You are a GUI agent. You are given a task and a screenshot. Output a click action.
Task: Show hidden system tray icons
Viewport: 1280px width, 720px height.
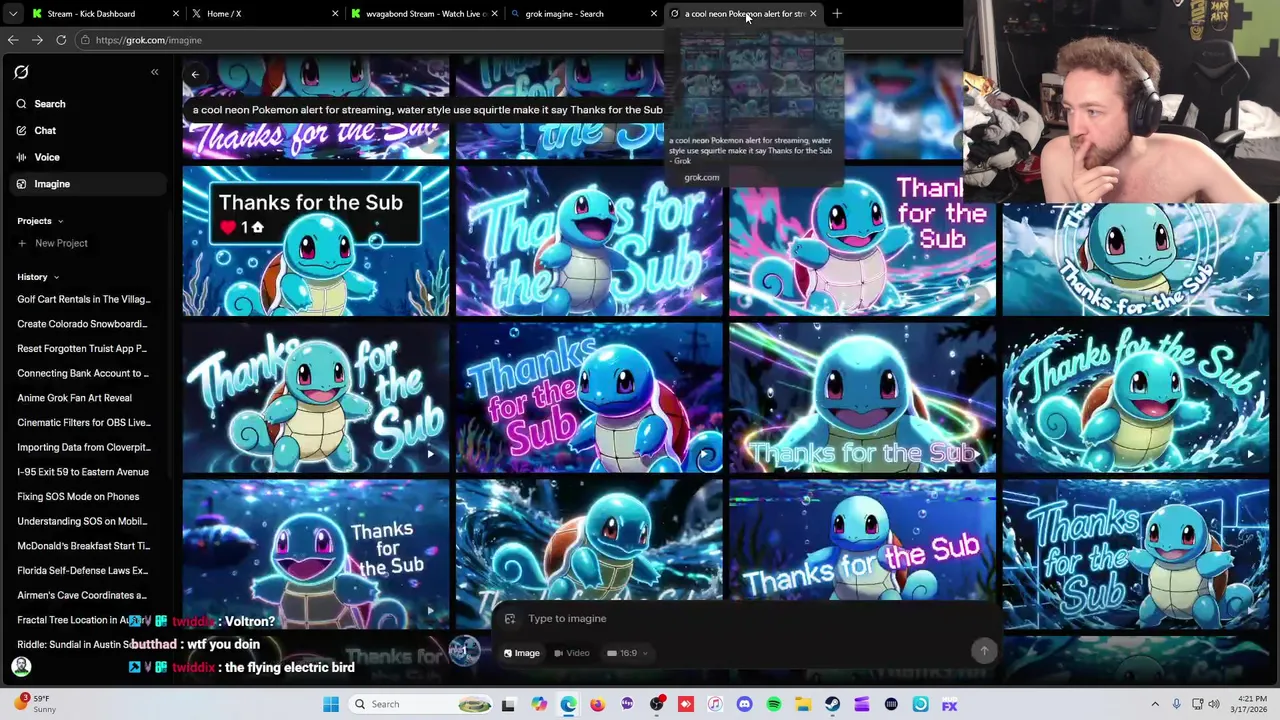[x=1155, y=704]
